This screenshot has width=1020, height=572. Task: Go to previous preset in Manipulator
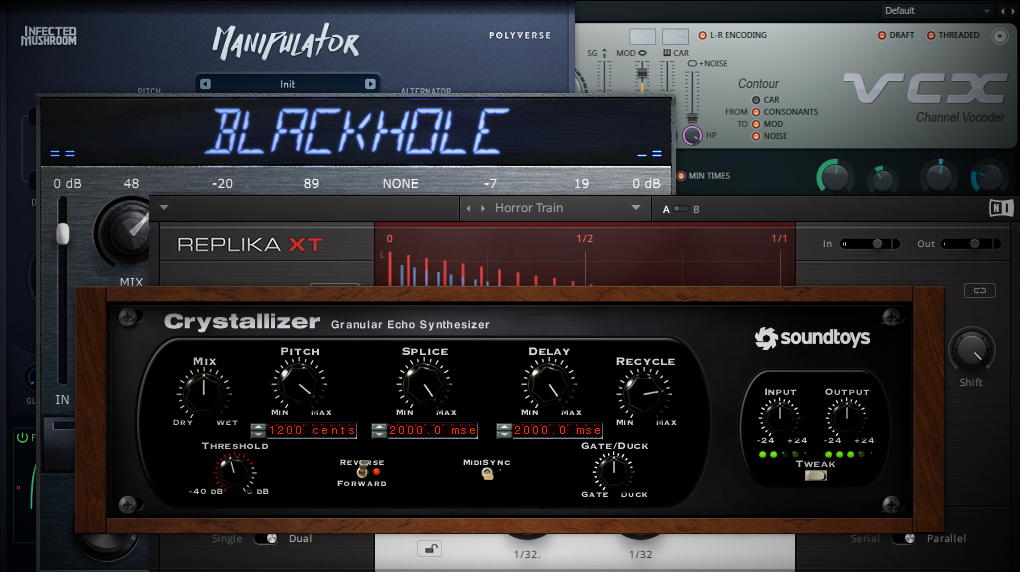(x=206, y=84)
